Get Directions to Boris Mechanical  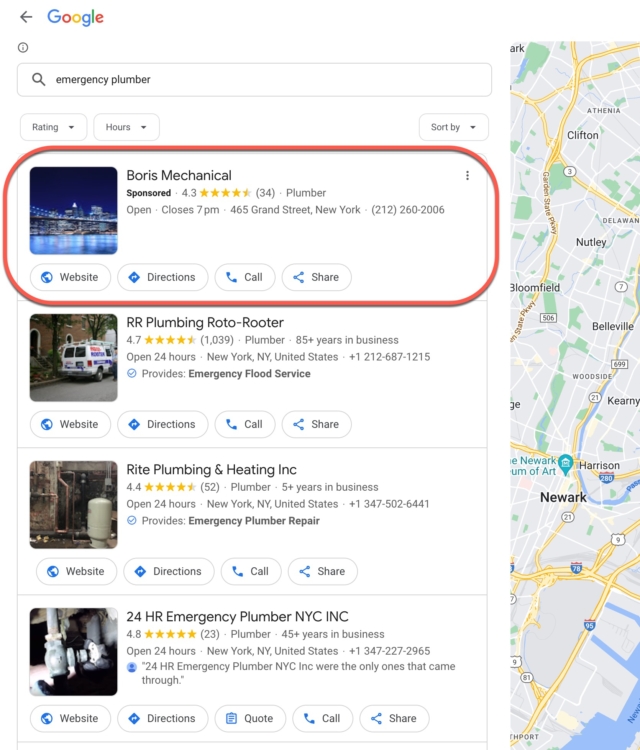[162, 277]
